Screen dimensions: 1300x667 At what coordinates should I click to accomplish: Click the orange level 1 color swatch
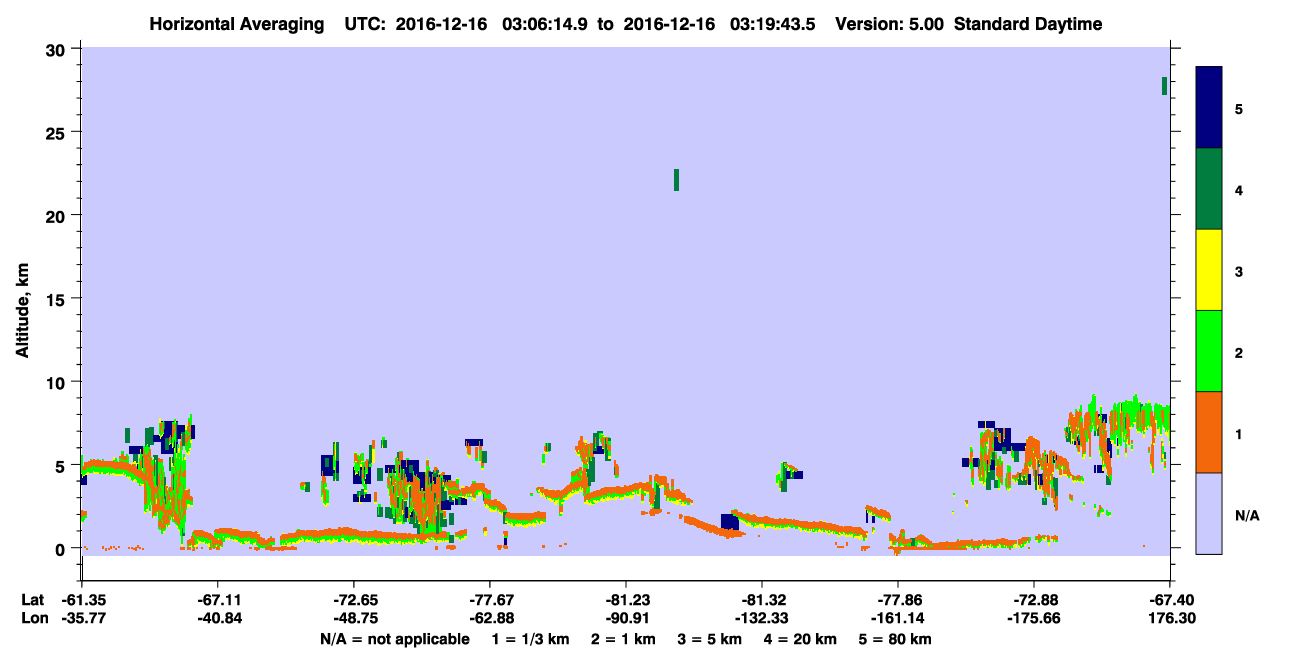(x=1209, y=432)
